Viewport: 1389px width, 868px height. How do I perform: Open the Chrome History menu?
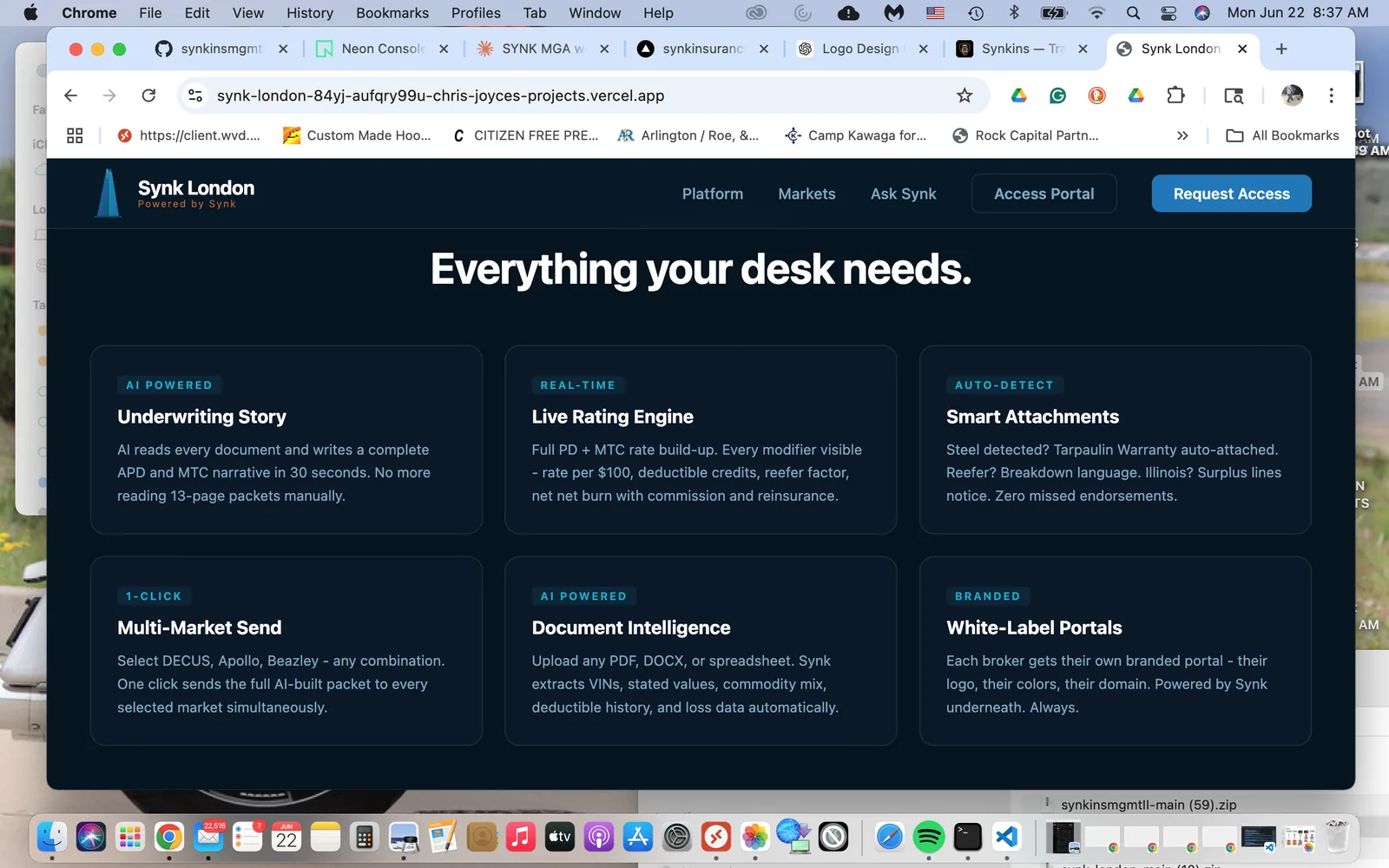click(x=310, y=13)
